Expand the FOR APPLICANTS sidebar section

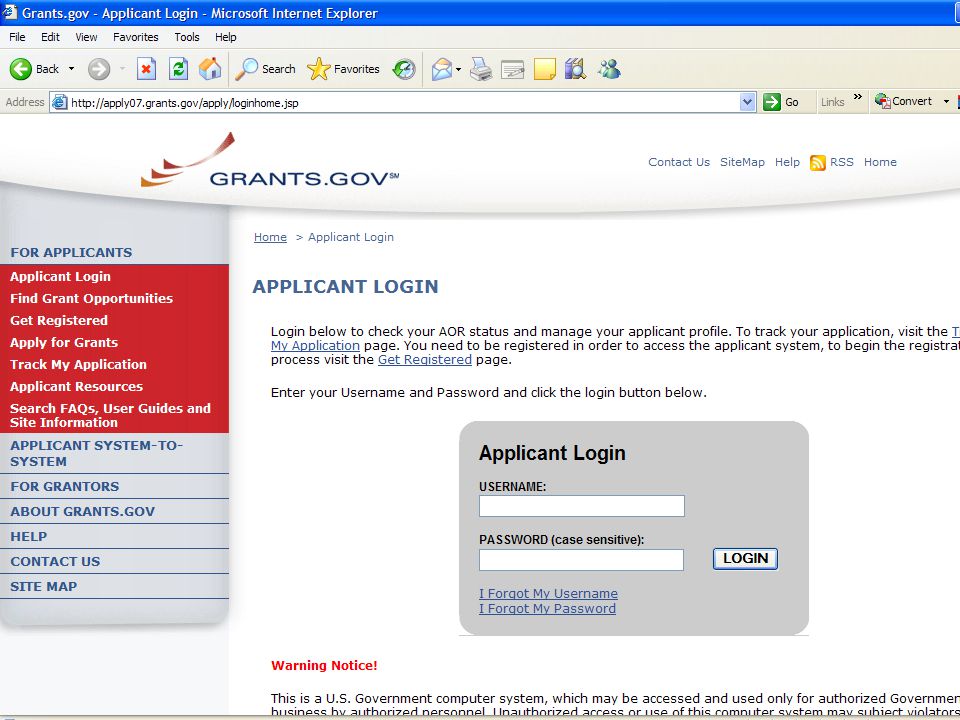71,253
